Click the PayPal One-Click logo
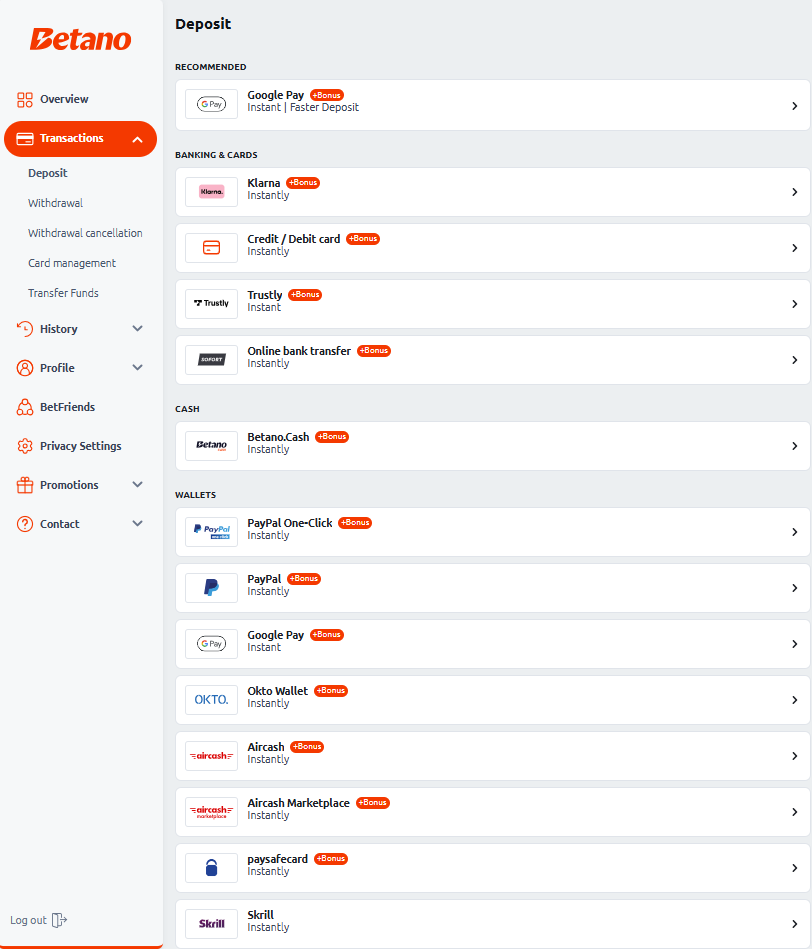The height and width of the screenshot is (949, 812). point(211,531)
